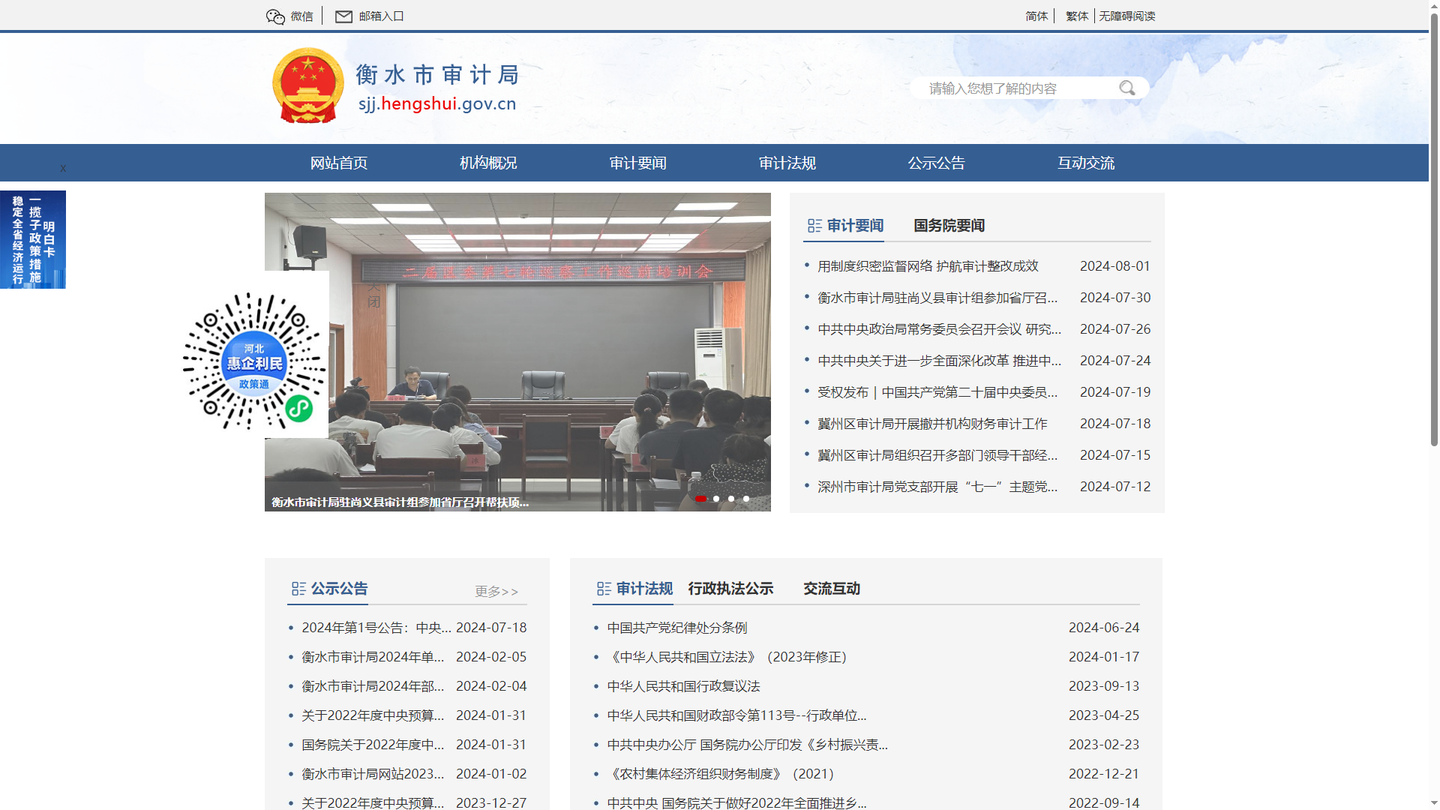Select the fourth carousel dot
1440x810 pixels.
click(746, 498)
